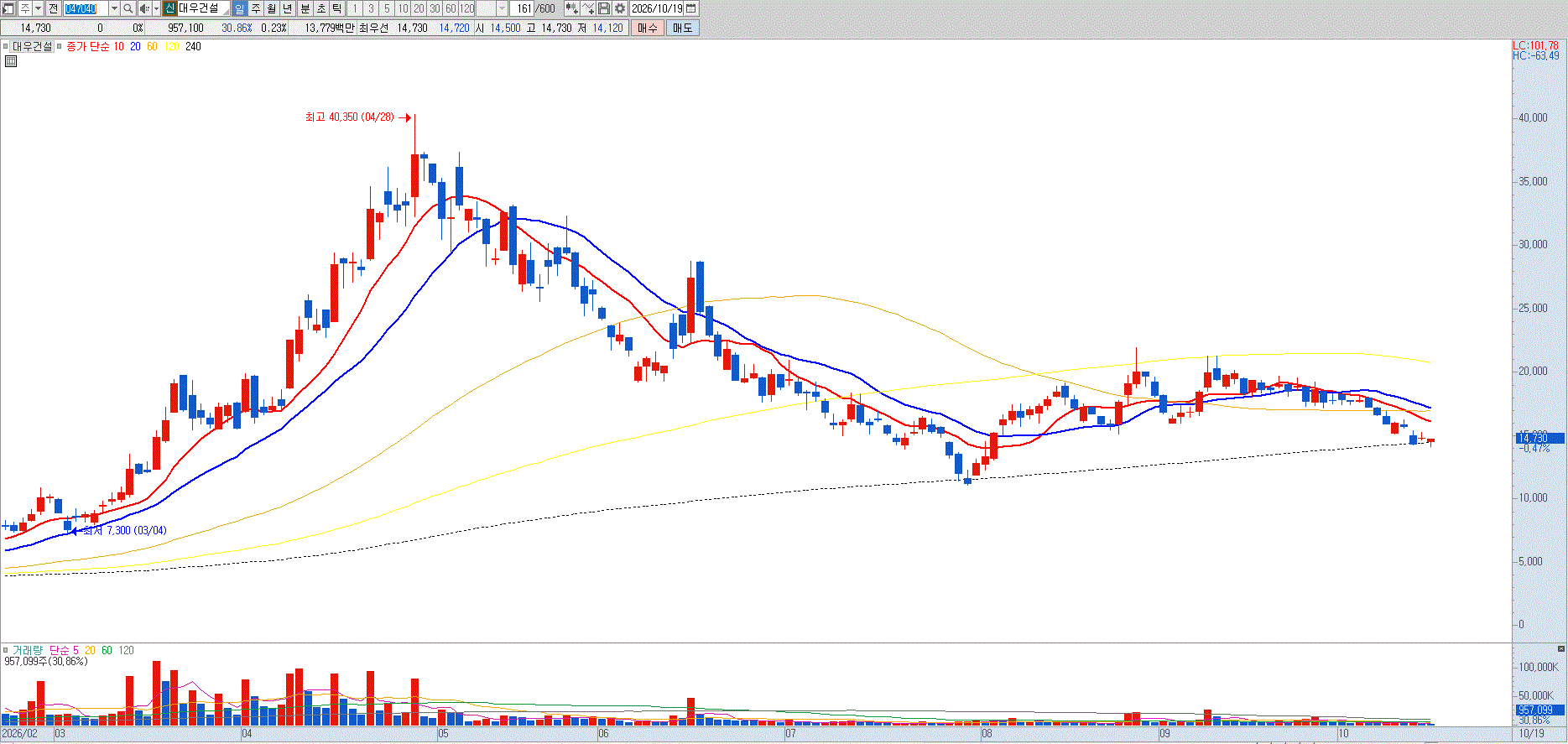Click the blue 20 moving average legend

(x=135, y=47)
